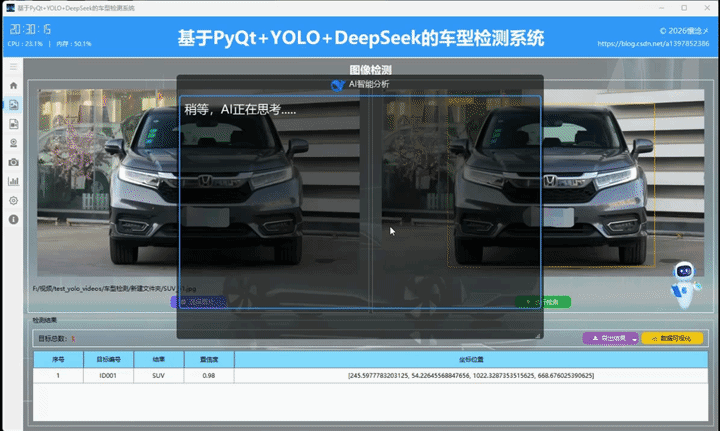Click the 20:30:15 digital clock
720x431 pixels.
pyautogui.click(x=30, y=29)
